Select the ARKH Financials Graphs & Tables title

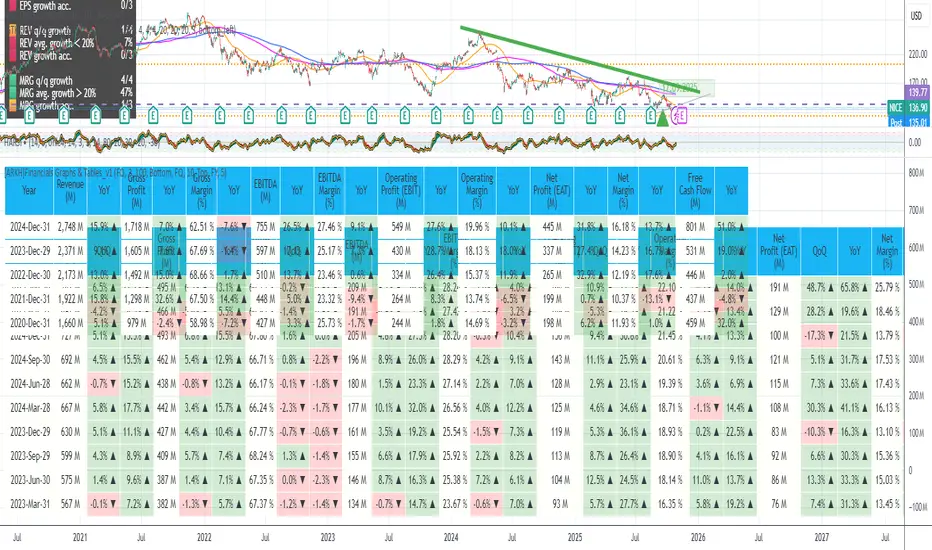tap(115, 173)
